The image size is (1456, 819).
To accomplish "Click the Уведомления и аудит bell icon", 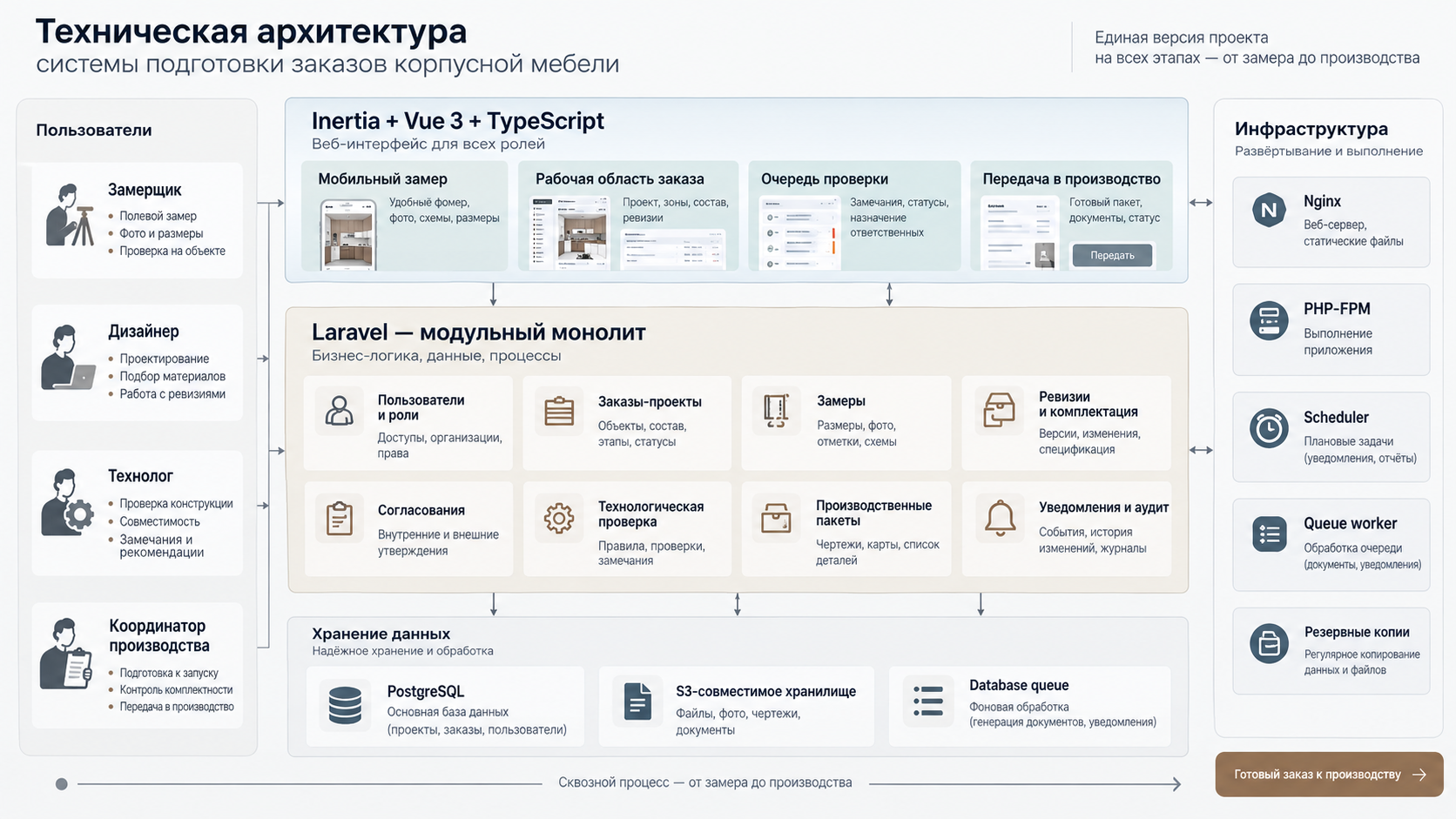I will (x=999, y=518).
